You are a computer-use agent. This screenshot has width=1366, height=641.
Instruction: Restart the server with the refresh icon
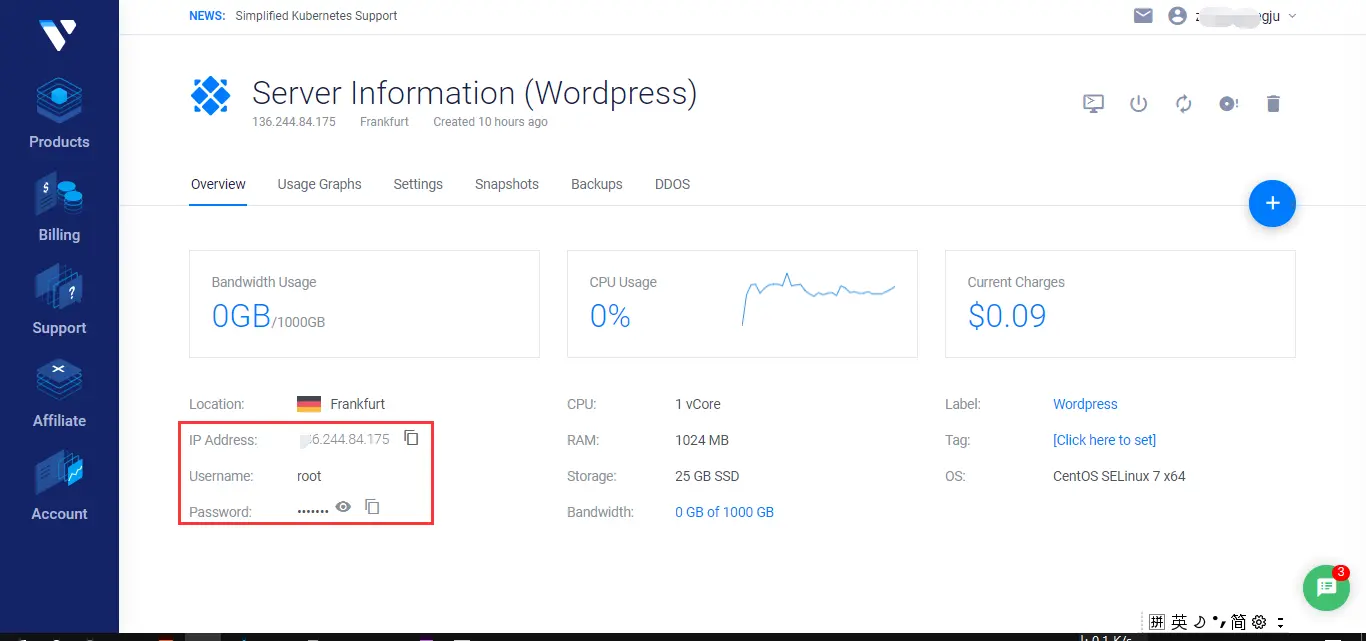1183,103
